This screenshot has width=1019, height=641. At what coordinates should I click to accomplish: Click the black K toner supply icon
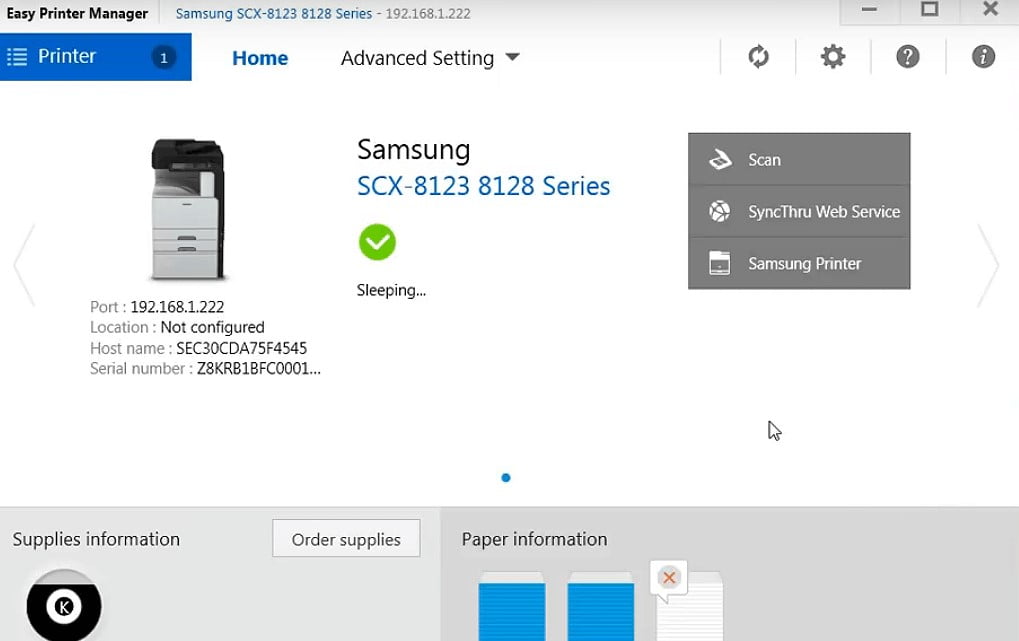64,606
